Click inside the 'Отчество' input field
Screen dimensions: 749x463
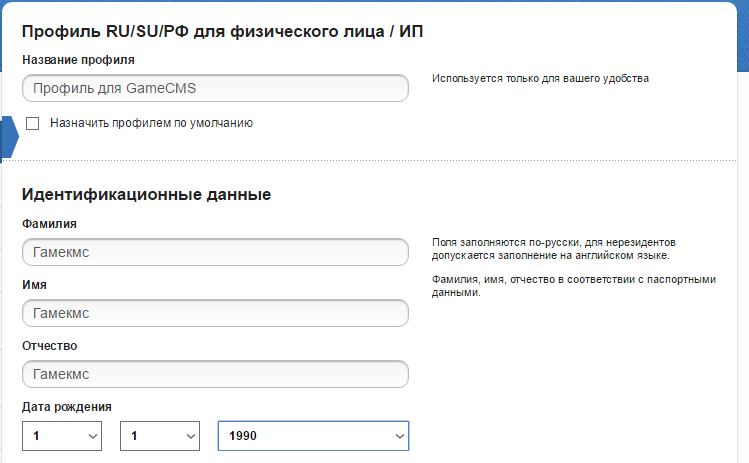click(x=215, y=374)
